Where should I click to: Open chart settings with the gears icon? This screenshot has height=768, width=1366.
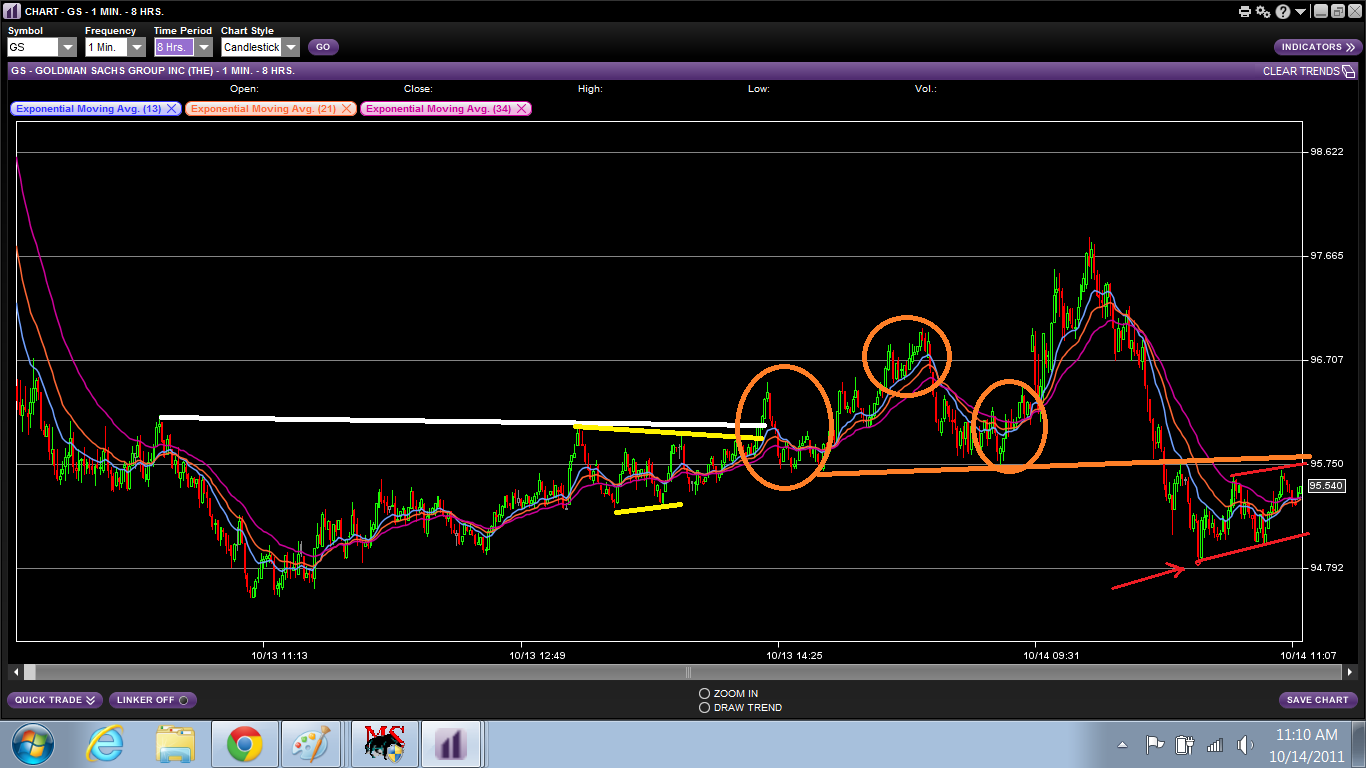(1263, 11)
